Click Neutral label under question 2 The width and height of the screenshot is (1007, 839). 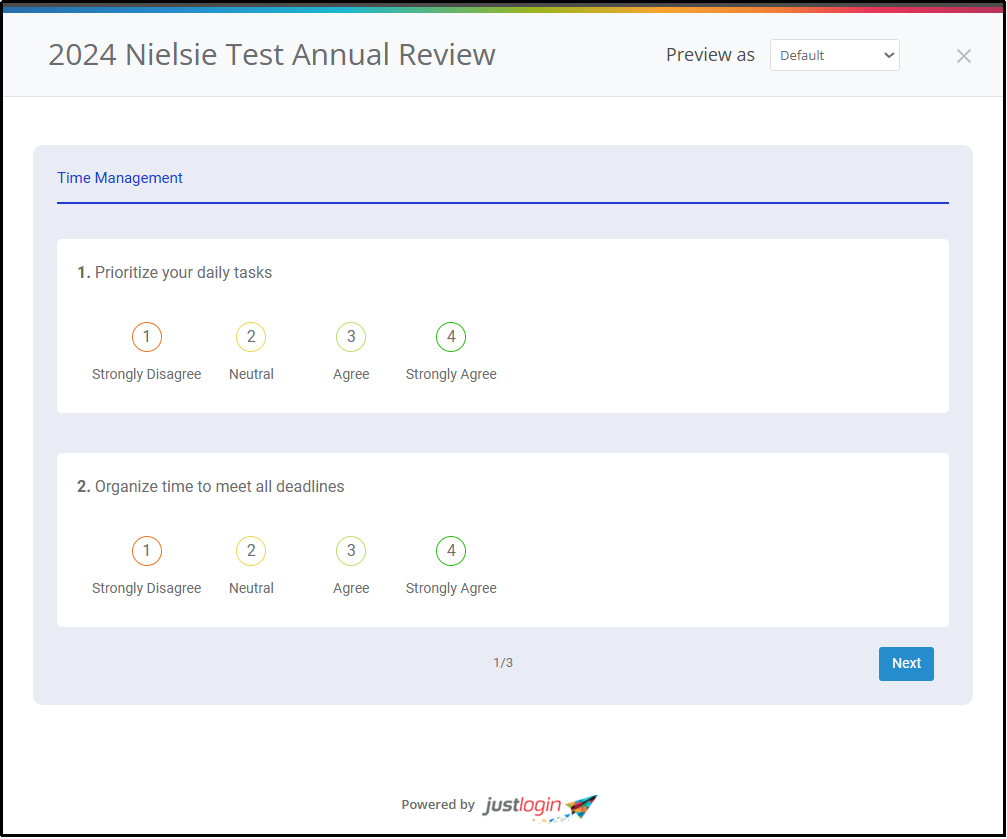click(251, 588)
